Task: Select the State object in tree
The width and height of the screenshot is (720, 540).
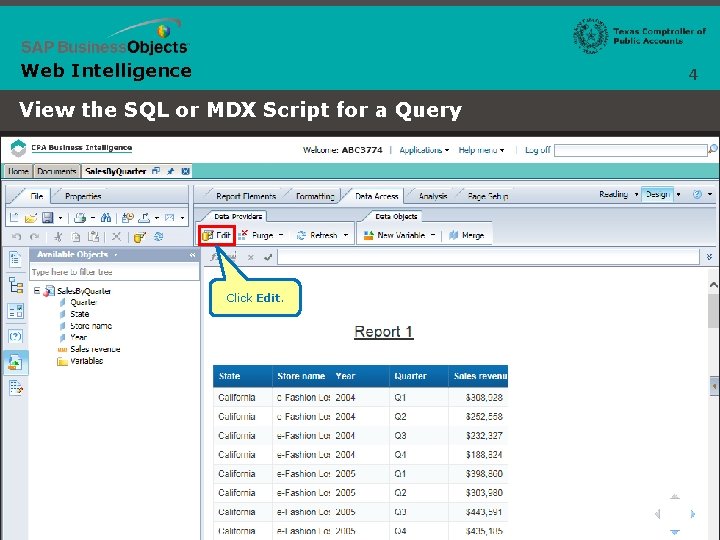Action: click(x=79, y=314)
